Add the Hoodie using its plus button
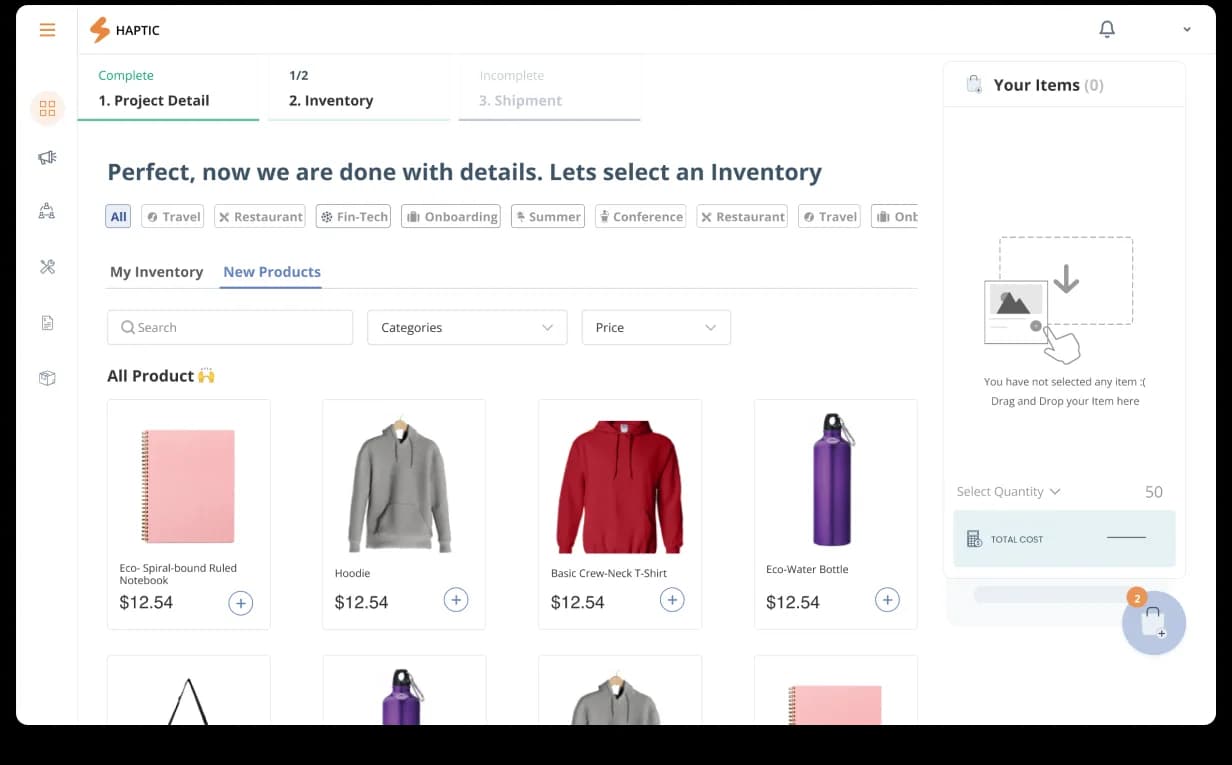 pyautogui.click(x=456, y=600)
